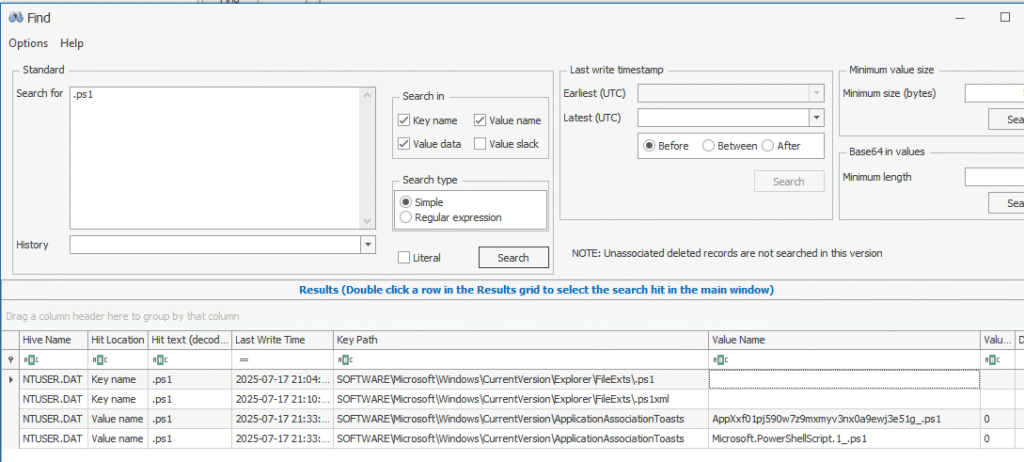This screenshot has width=1024, height=462.
Task: Select the Between timestamp radio option
Action: 709,145
